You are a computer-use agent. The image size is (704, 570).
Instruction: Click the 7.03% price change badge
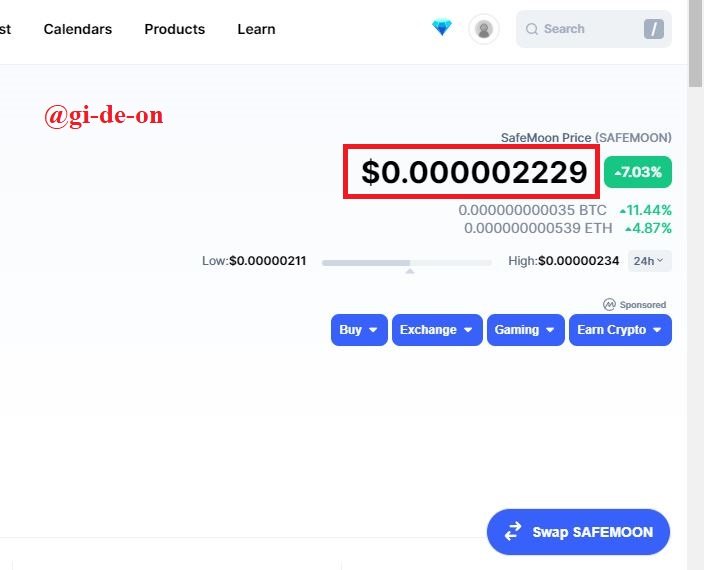click(638, 172)
